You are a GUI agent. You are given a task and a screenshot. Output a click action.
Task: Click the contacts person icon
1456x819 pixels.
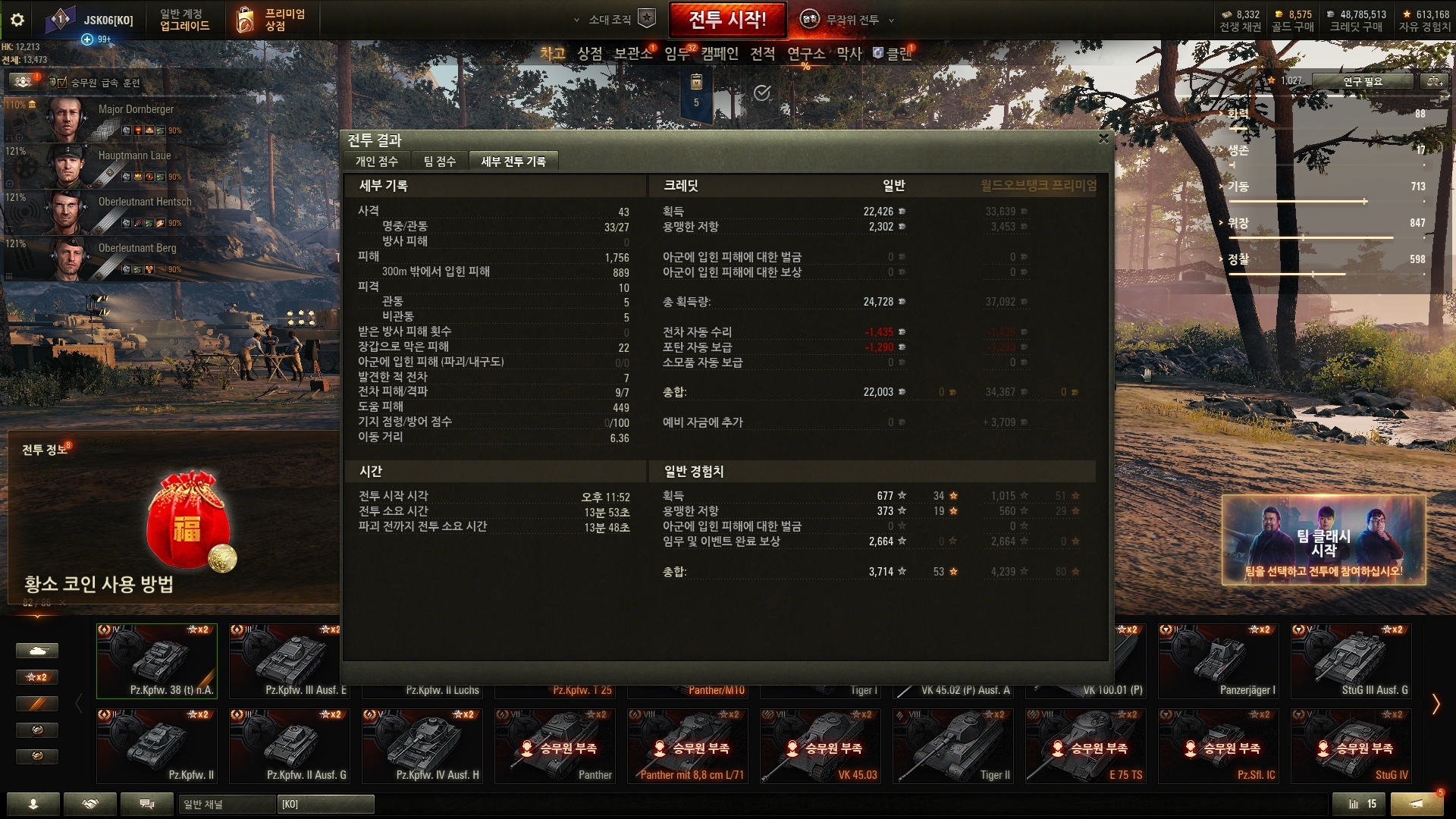(33, 804)
